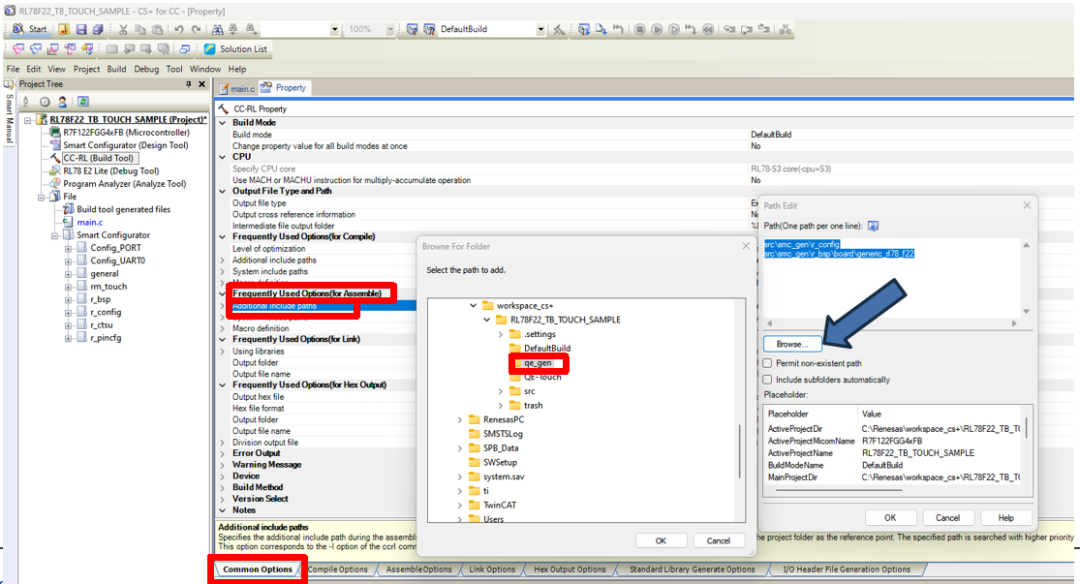Expand the Config_PORT tree node

click(68, 249)
